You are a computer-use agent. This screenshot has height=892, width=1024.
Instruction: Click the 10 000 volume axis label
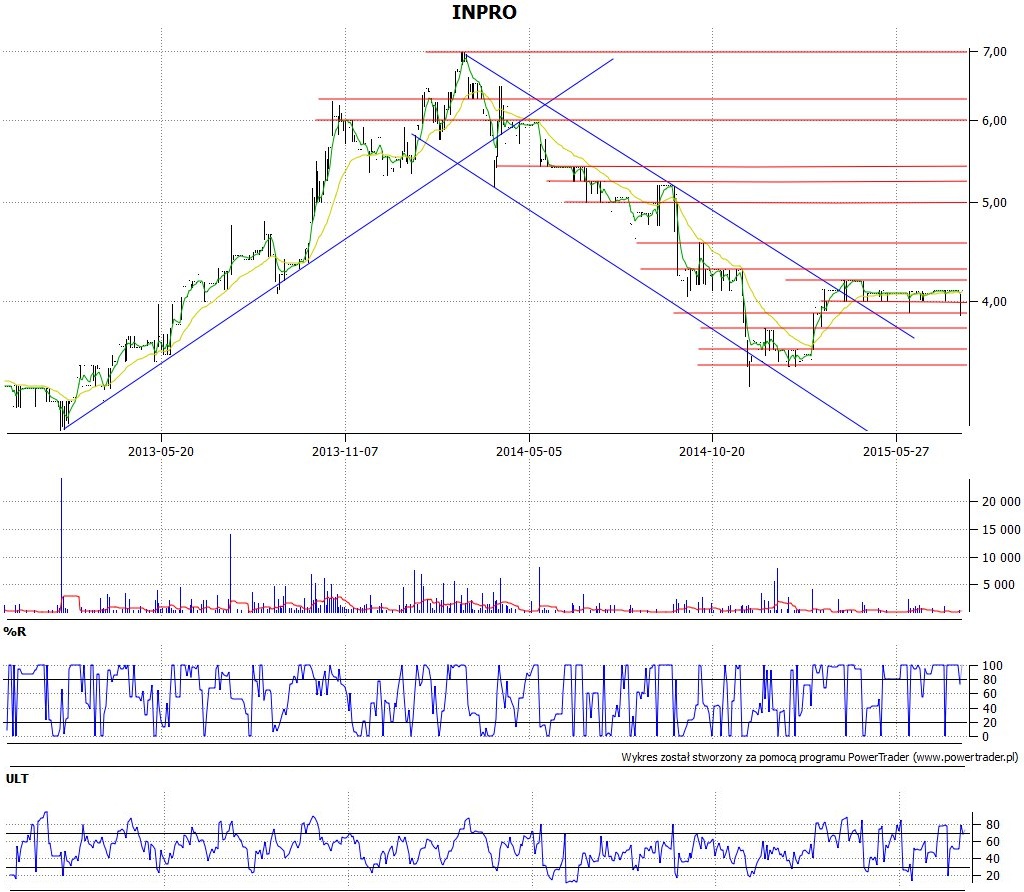(1001, 557)
